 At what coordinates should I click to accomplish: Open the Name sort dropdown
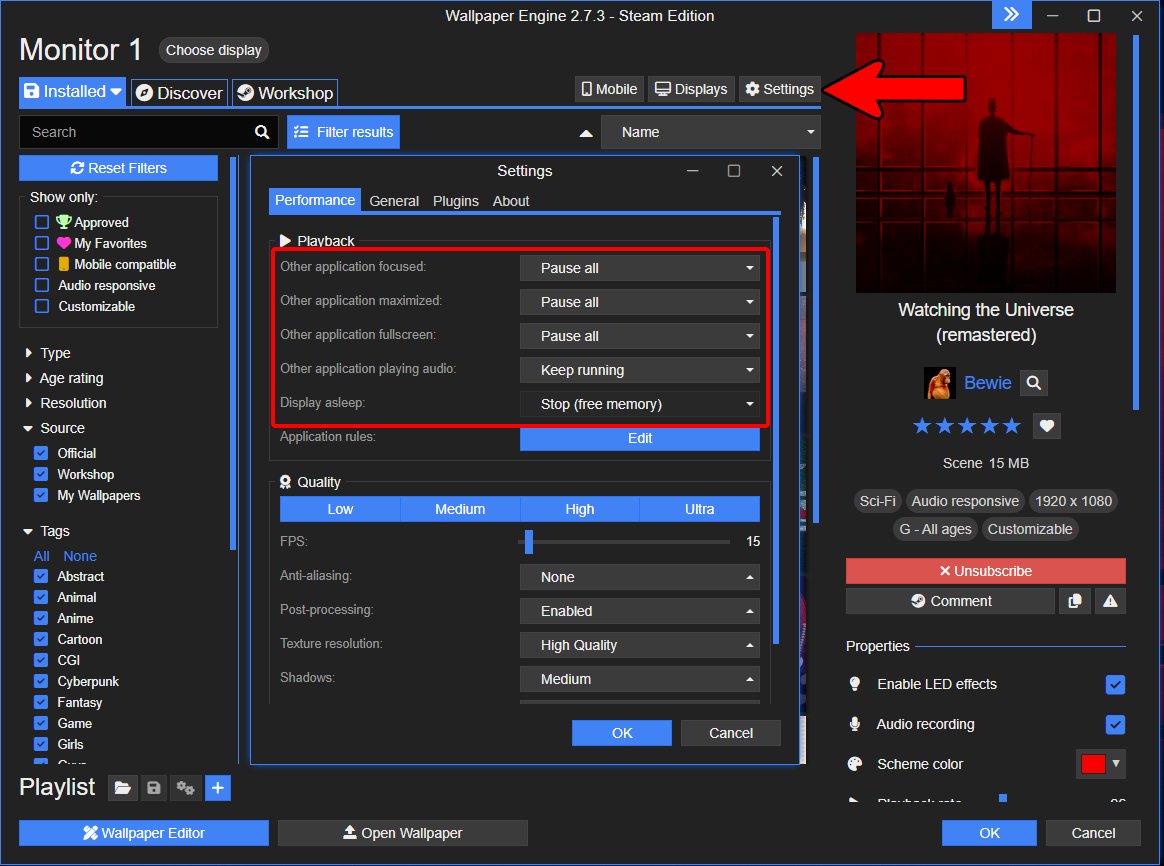point(710,132)
